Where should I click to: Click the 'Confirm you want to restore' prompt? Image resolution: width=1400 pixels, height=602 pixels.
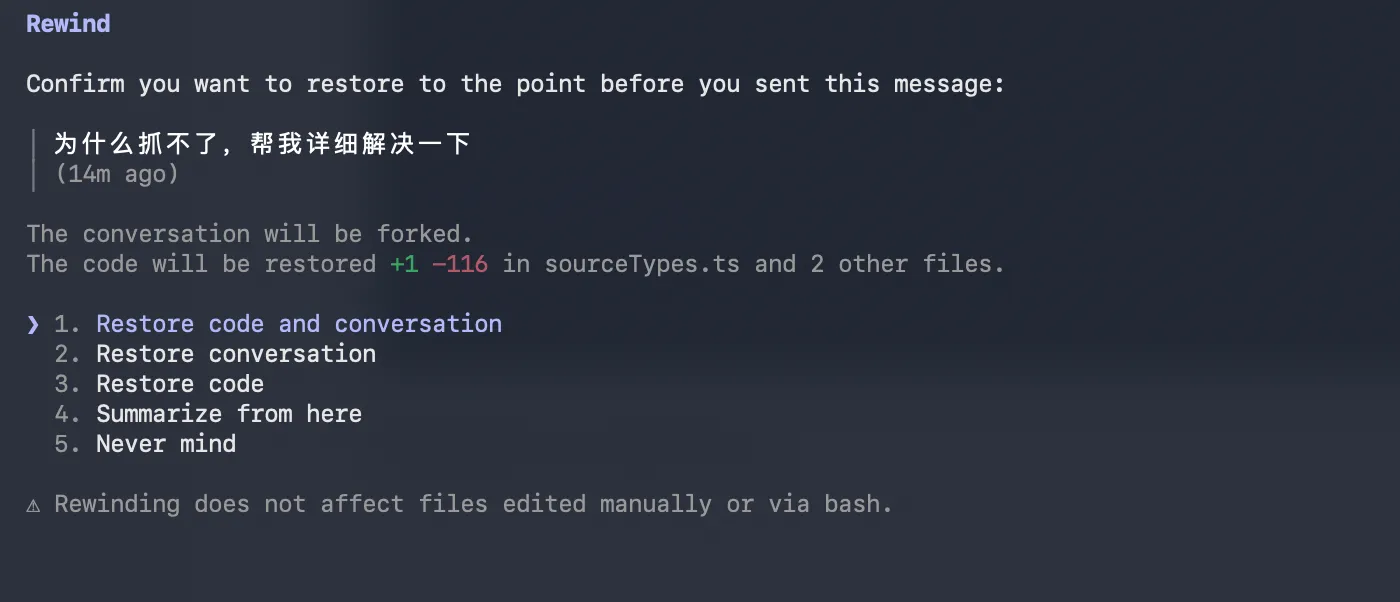point(515,84)
